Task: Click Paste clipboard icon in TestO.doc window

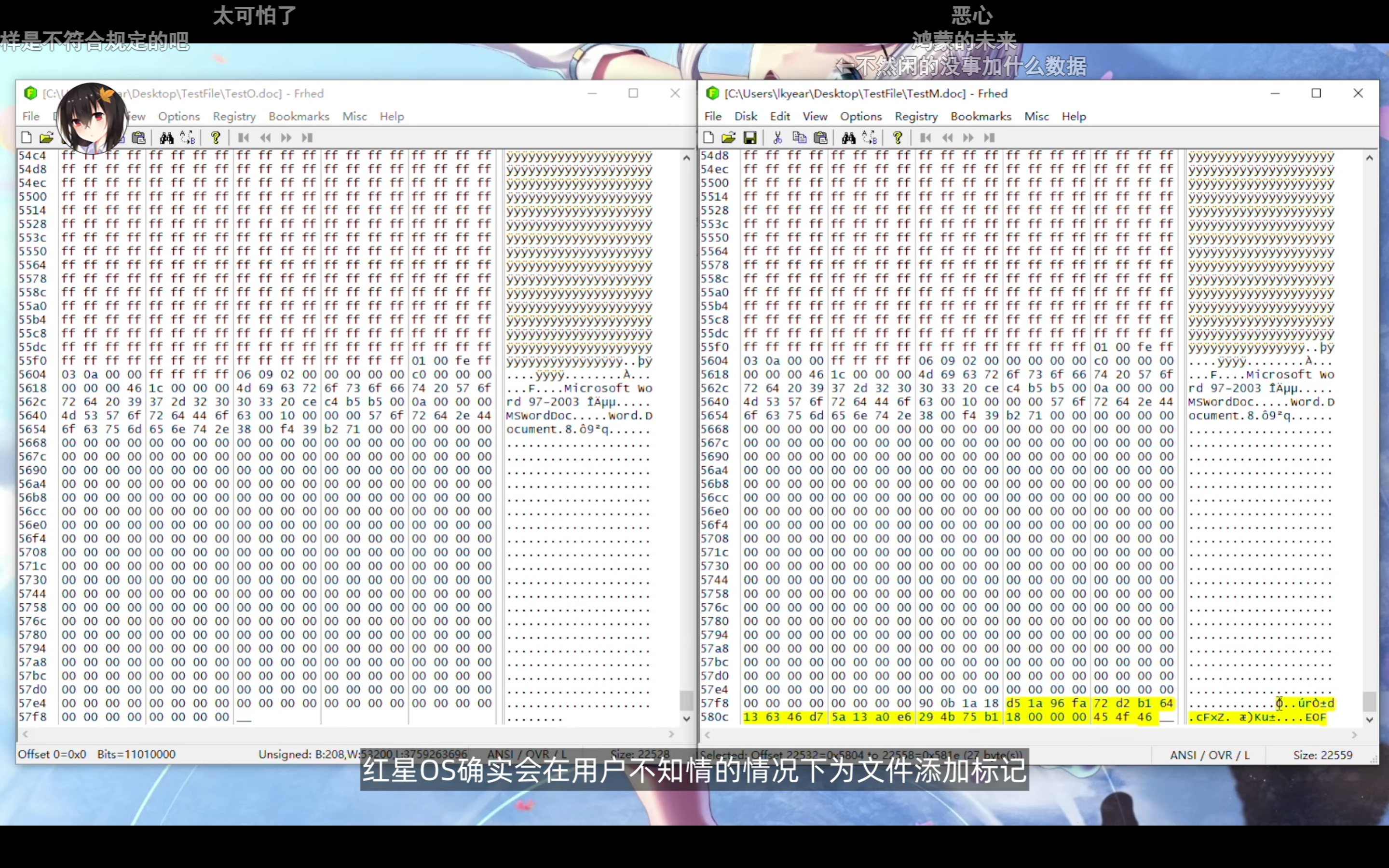Action: click(139, 138)
